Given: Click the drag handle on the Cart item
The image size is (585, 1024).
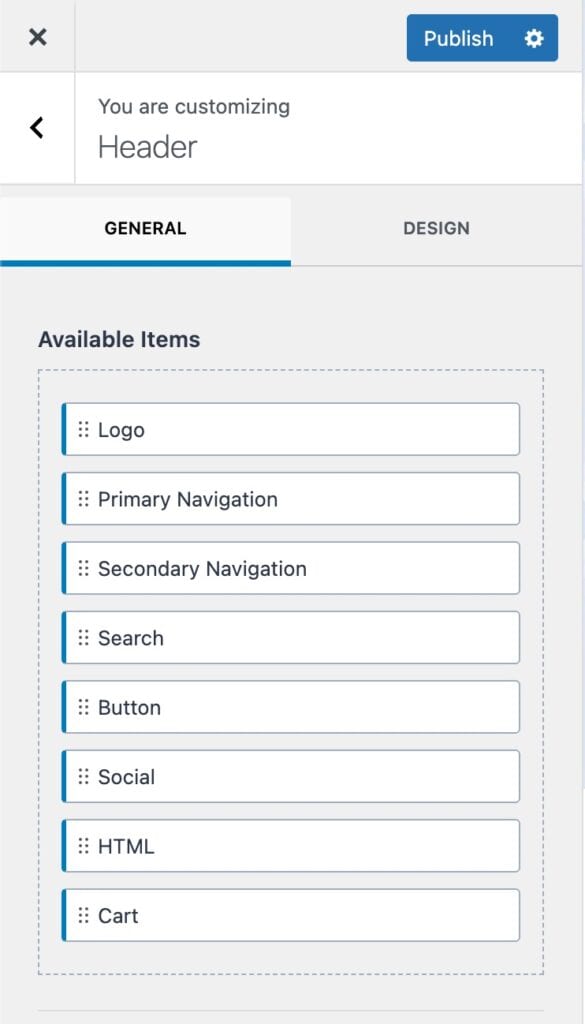Looking at the screenshot, I should coord(85,915).
